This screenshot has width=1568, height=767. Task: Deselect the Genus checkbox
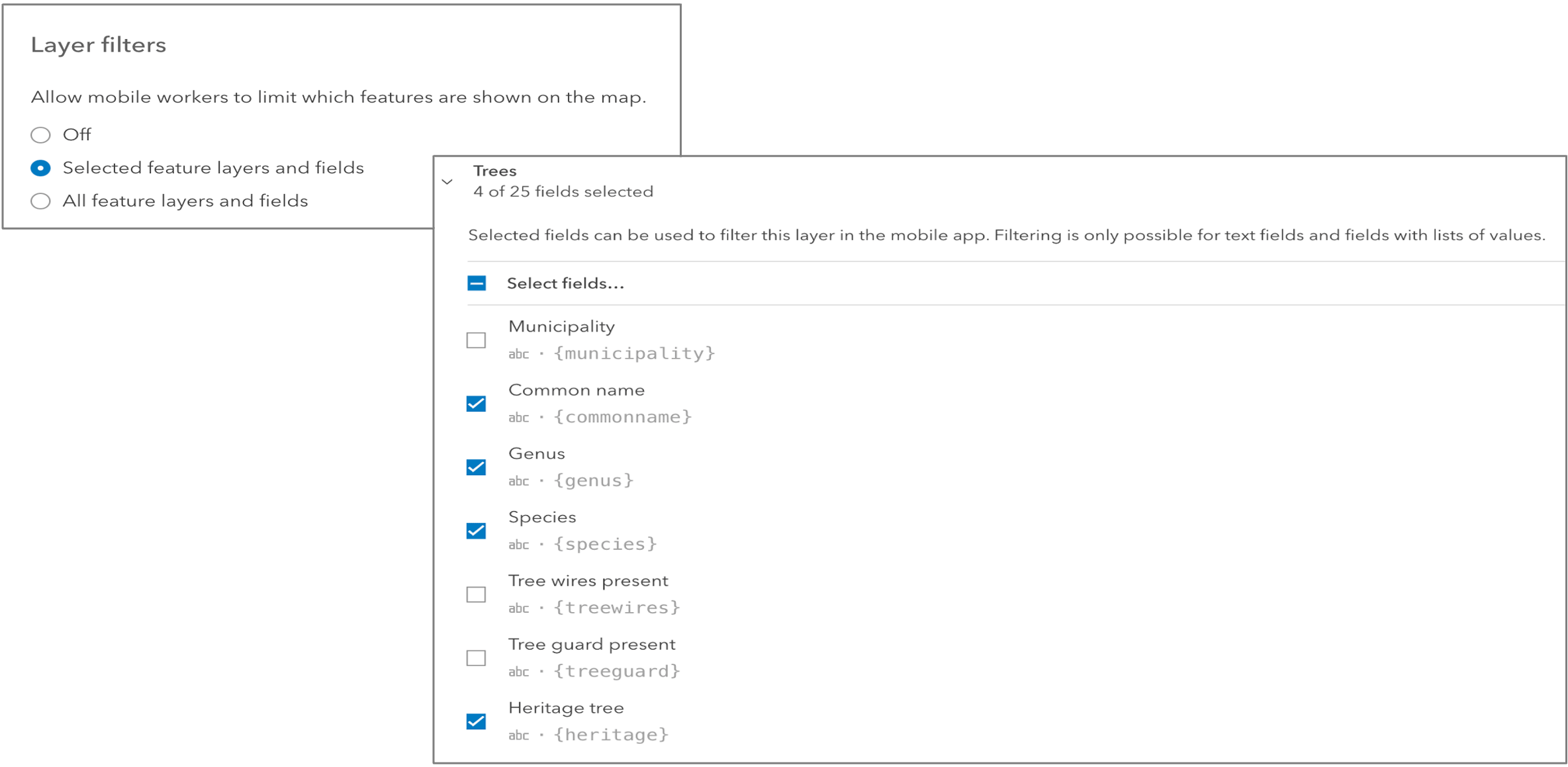[x=475, y=467]
